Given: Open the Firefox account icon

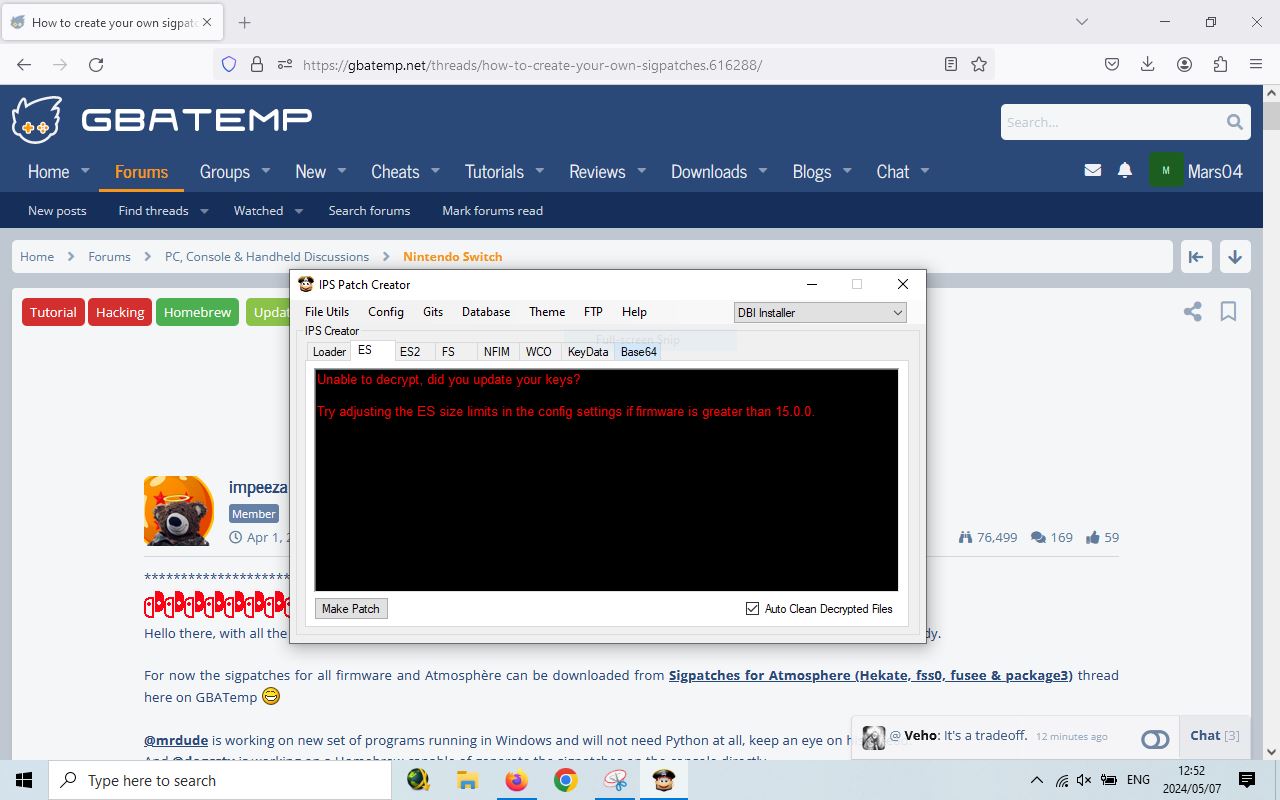Looking at the screenshot, I should point(1184,64).
